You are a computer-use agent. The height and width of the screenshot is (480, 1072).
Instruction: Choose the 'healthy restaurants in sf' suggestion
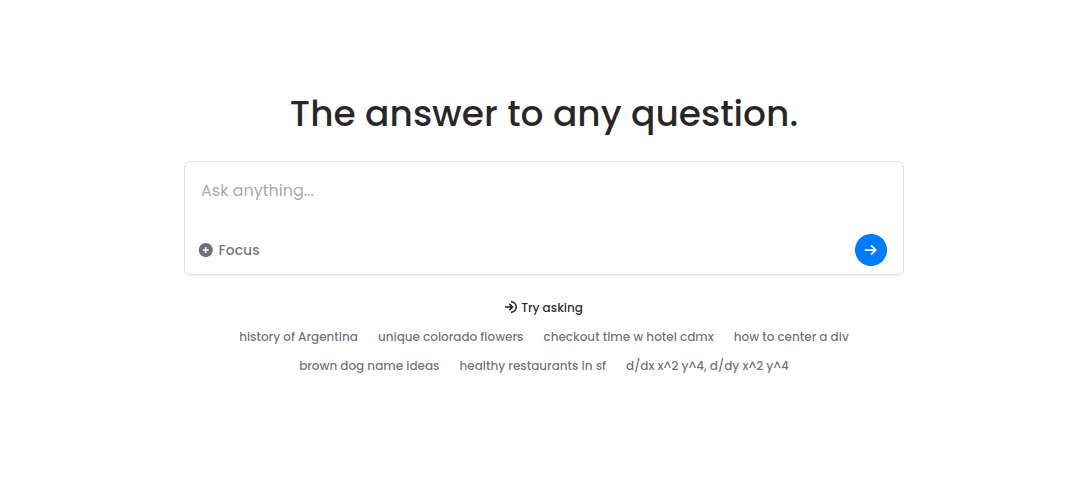[x=532, y=366]
